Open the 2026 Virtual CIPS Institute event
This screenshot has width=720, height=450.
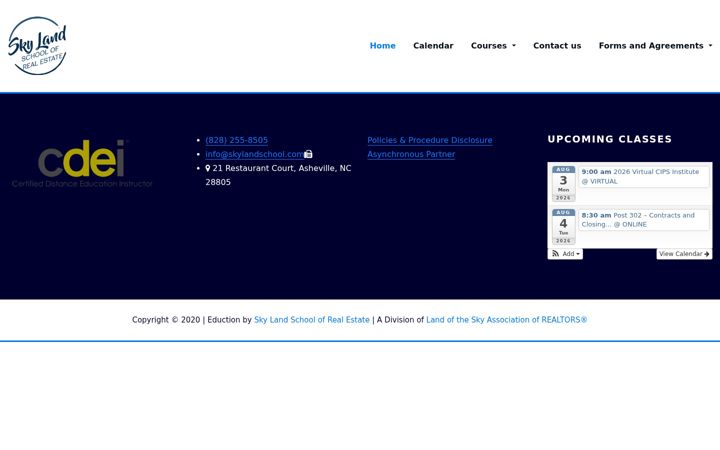pos(644,176)
